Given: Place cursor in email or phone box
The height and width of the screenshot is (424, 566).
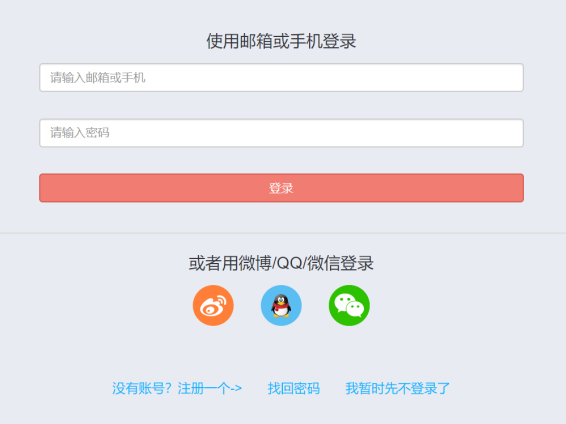Looking at the screenshot, I should pyautogui.click(x=281, y=78).
